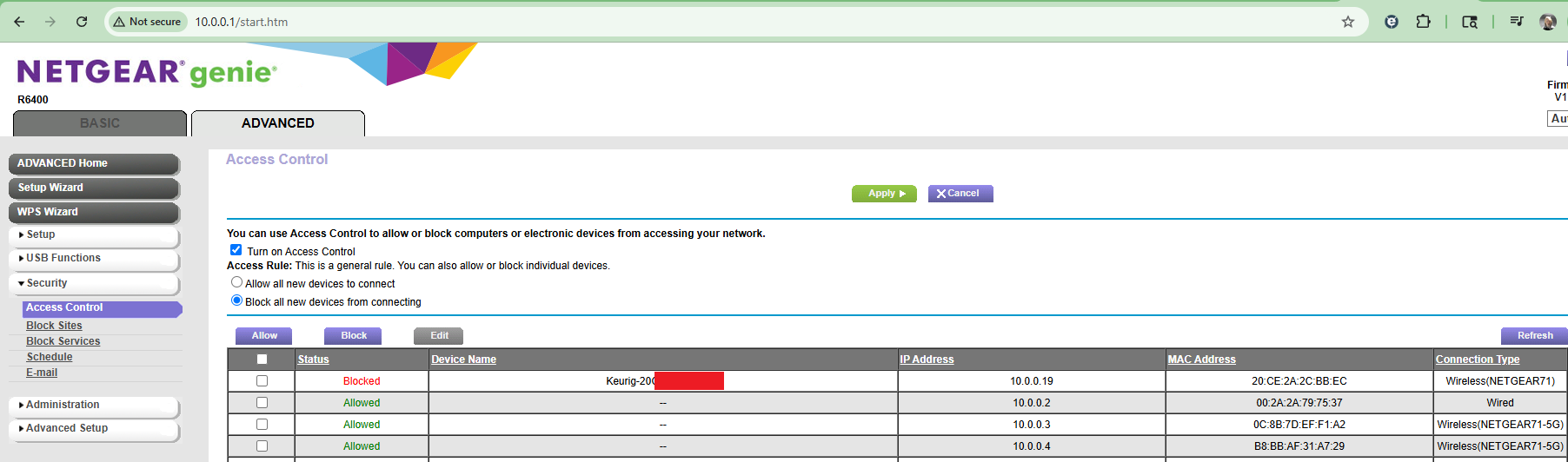
Task: Check the box for device 10.0.0.3
Action: (262, 425)
